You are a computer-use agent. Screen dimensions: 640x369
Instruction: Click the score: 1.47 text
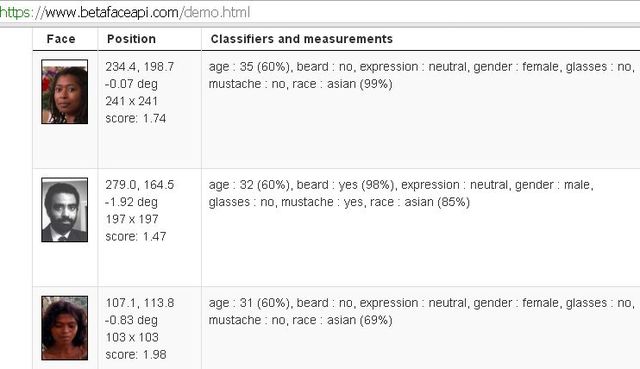click(x=136, y=236)
